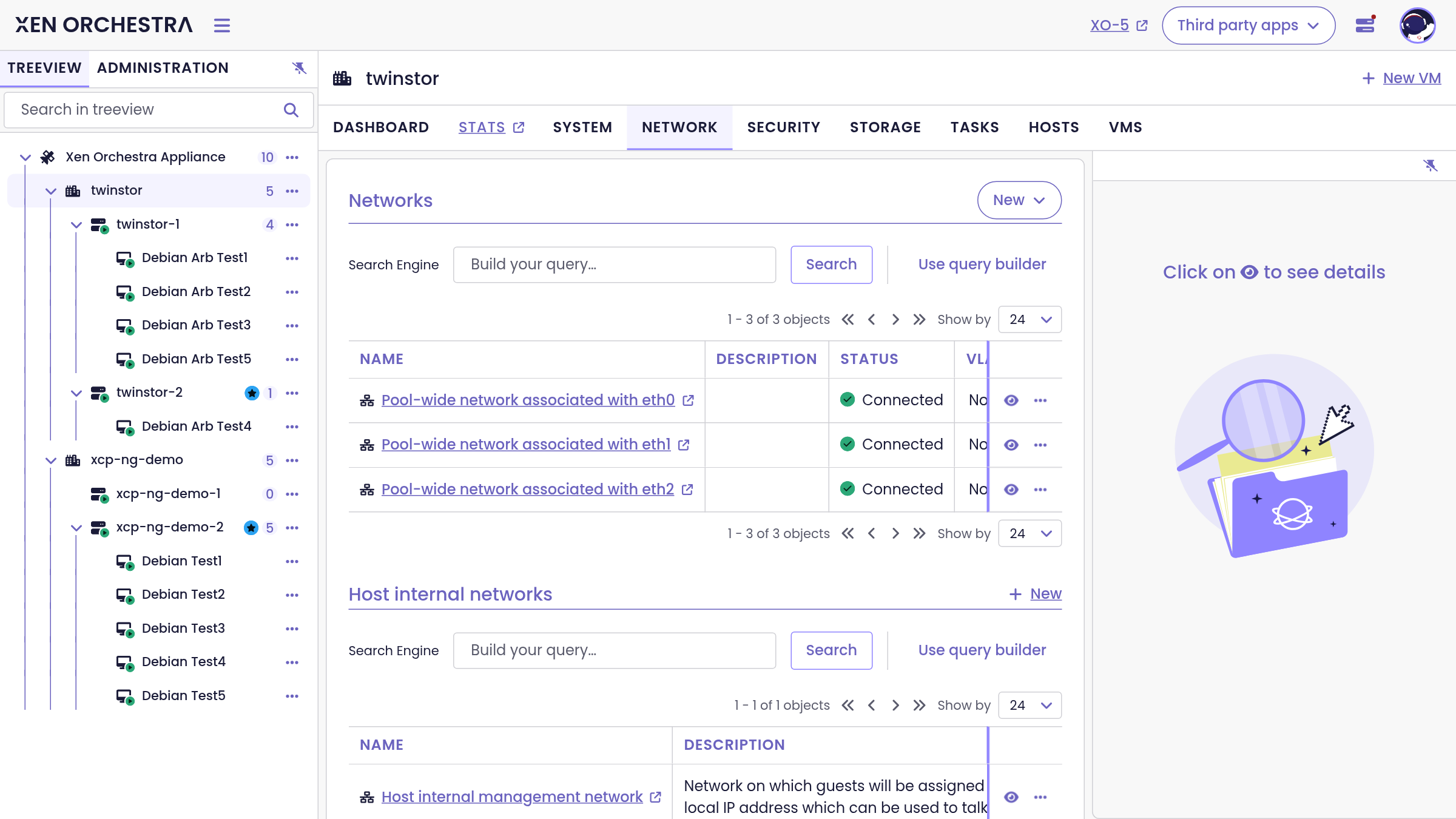Collapse the xcp-ng-demo pool node
Image resolution: width=1456 pixels, height=819 pixels.
coord(51,460)
